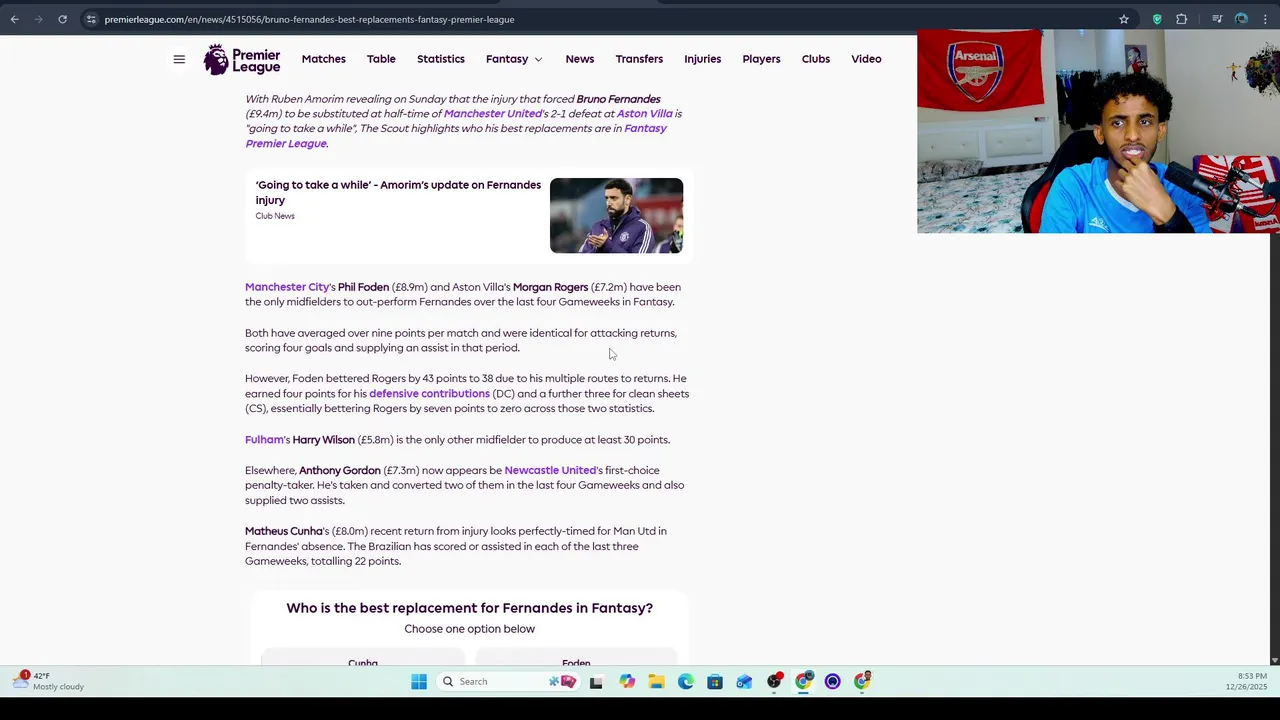Screen dimensions: 1280x720
Task: Open the Fulham link
Action: pyautogui.click(x=265, y=440)
